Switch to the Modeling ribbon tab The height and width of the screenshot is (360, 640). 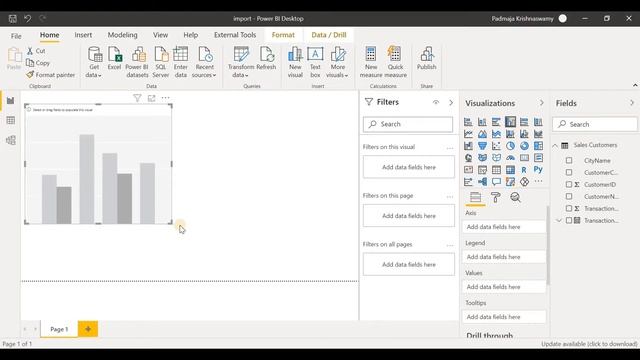122,35
